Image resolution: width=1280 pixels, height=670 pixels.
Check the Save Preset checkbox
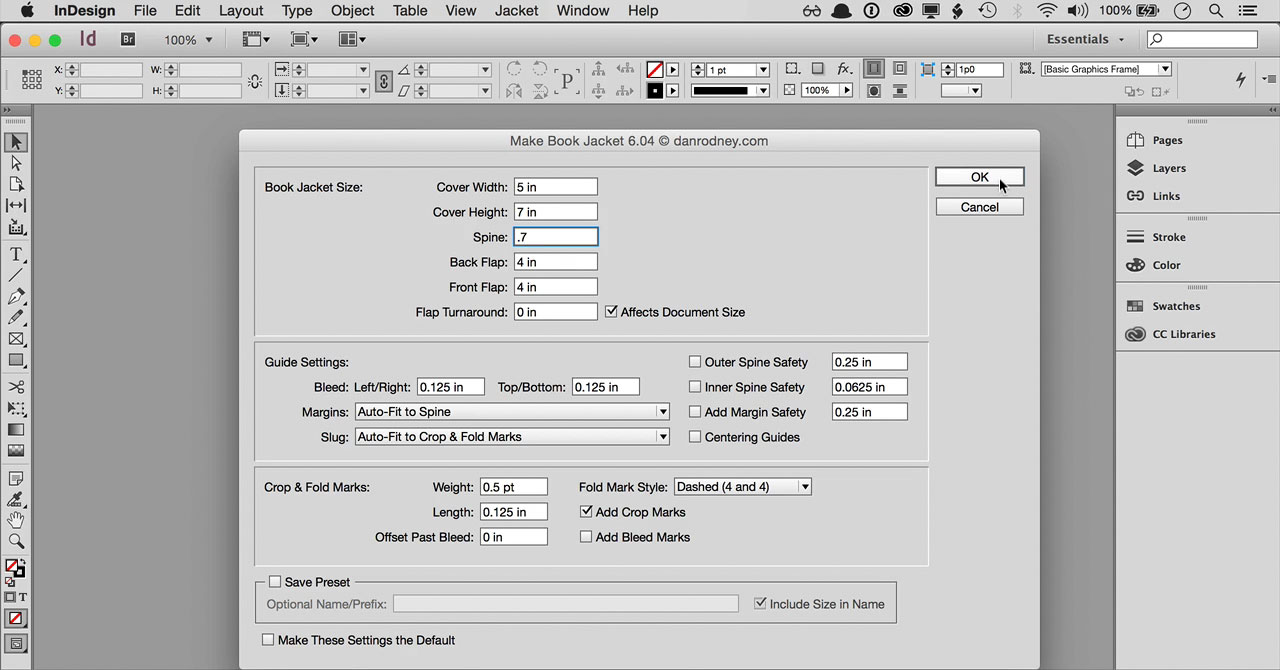point(275,582)
